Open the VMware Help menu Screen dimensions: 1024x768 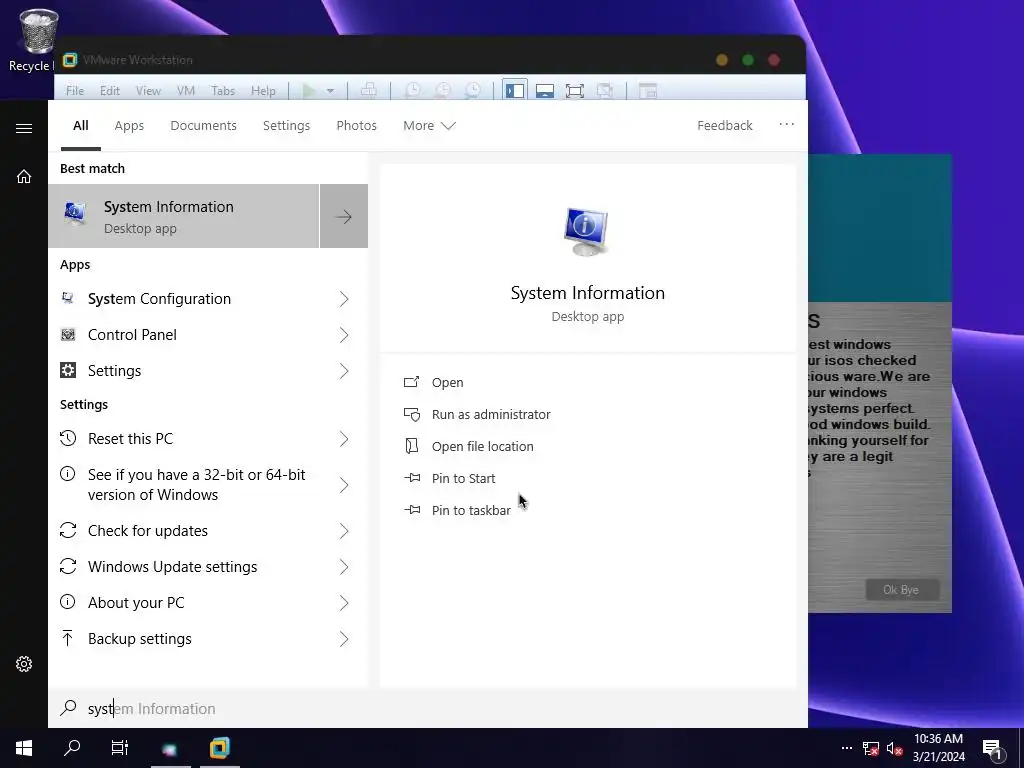tap(263, 90)
